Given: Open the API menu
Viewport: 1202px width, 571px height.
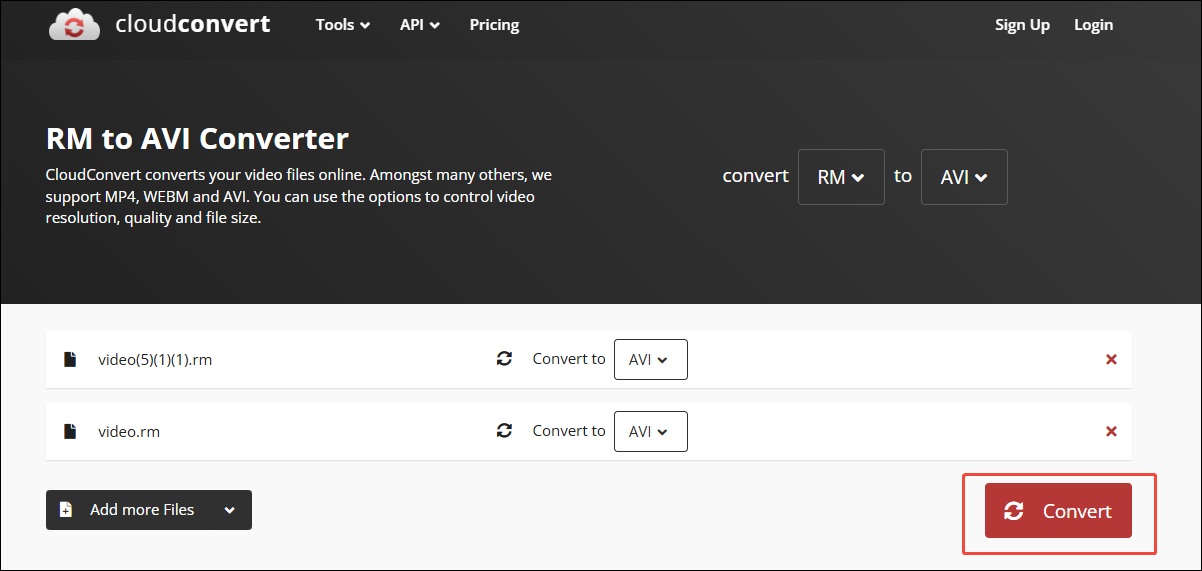Looking at the screenshot, I should point(420,25).
